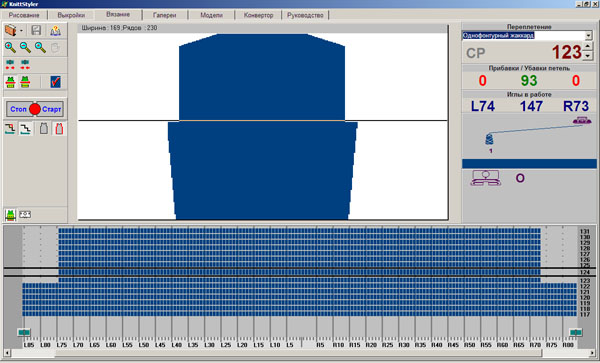Click the right teal carriage marker on needle bed
The image size is (600, 363).
[576, 332]
